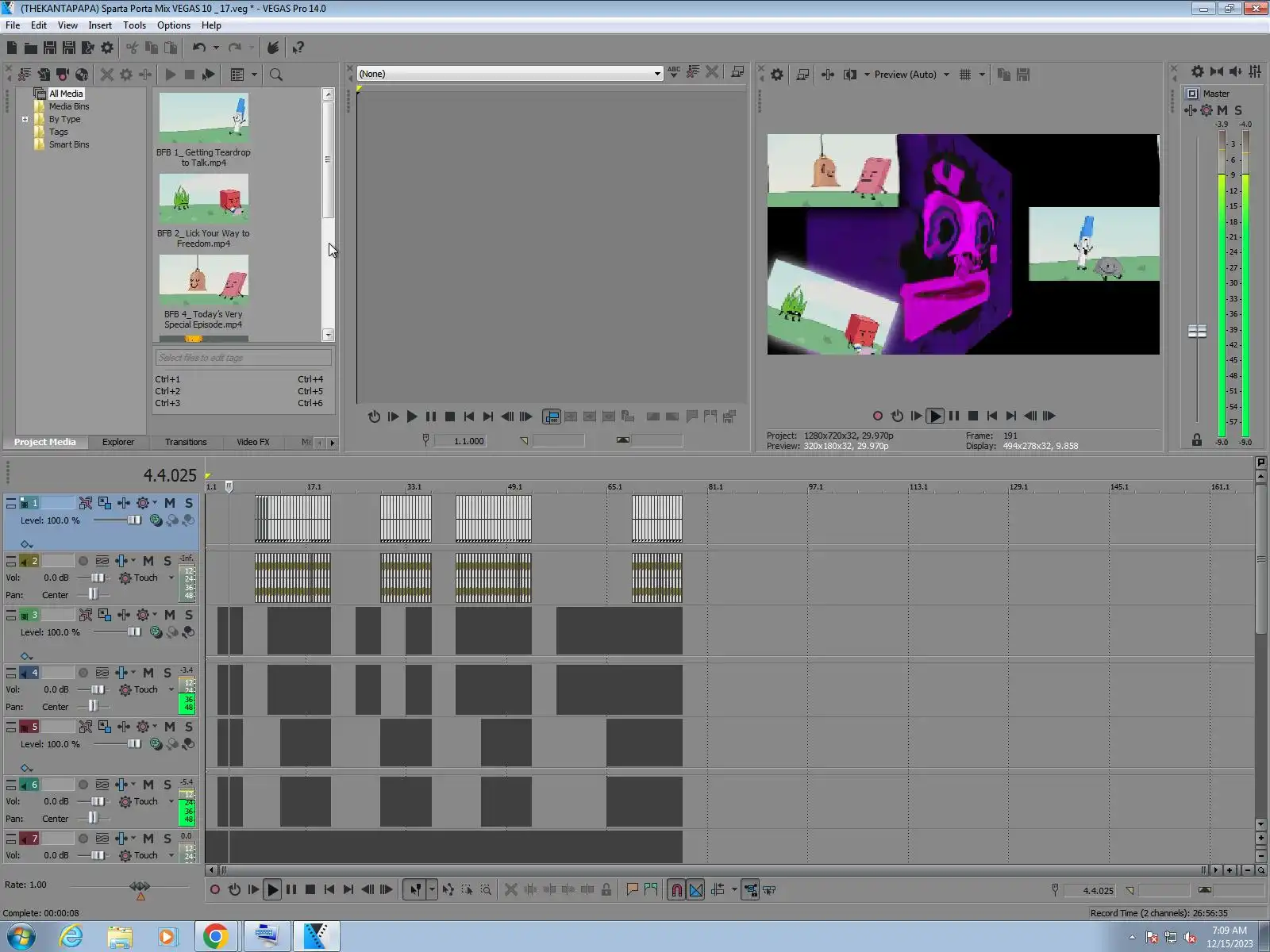
Task: Open the Capture Video tool
Action: pyautogui.click(x=63, y=75)
